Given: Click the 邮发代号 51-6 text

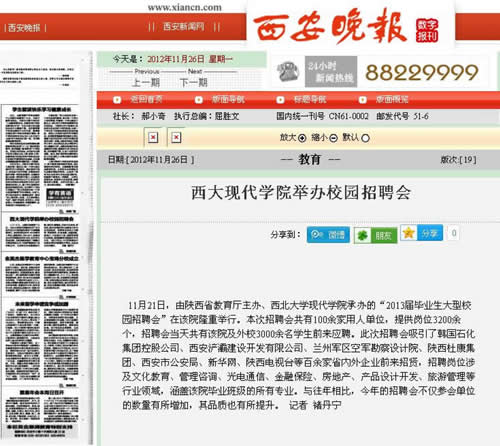Looking at the screenshot, I should 402,116.
